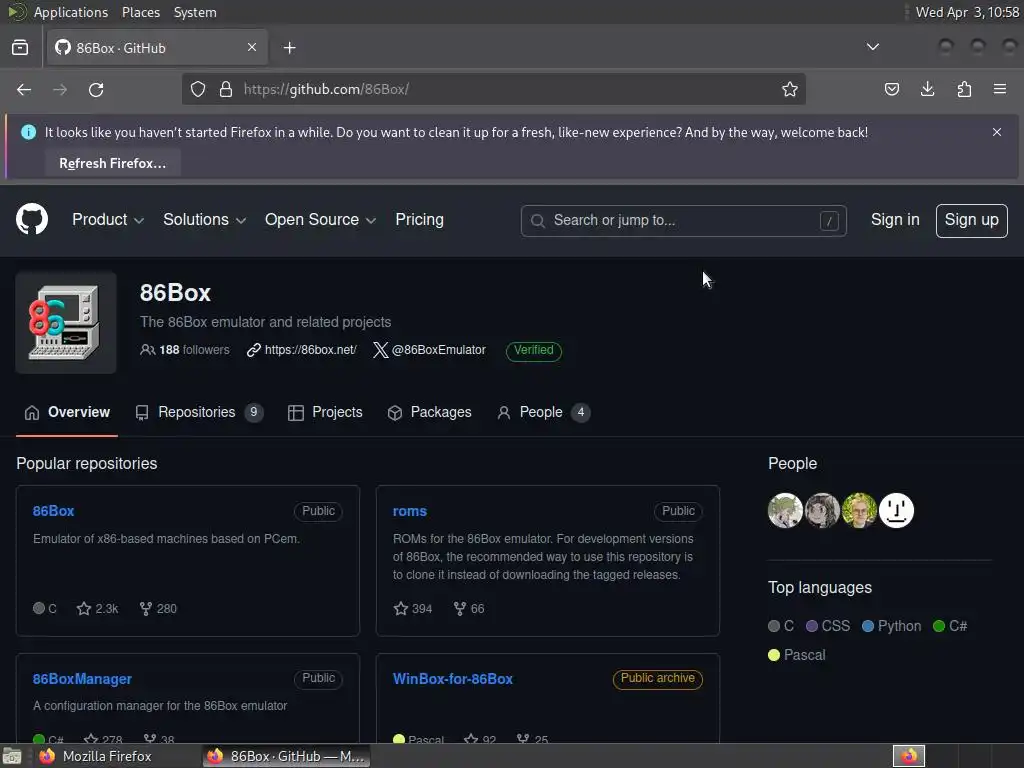The image size is (1024, 768).
Task: Click the fourth smiley-face member avatar
Action: click(897, 511)
